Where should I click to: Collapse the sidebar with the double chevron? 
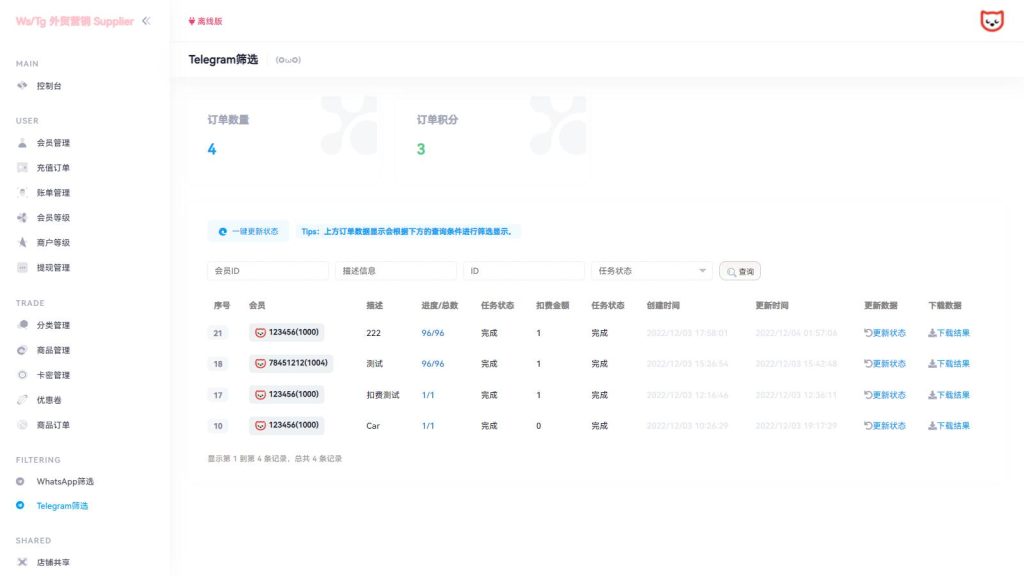coord(148,19)
